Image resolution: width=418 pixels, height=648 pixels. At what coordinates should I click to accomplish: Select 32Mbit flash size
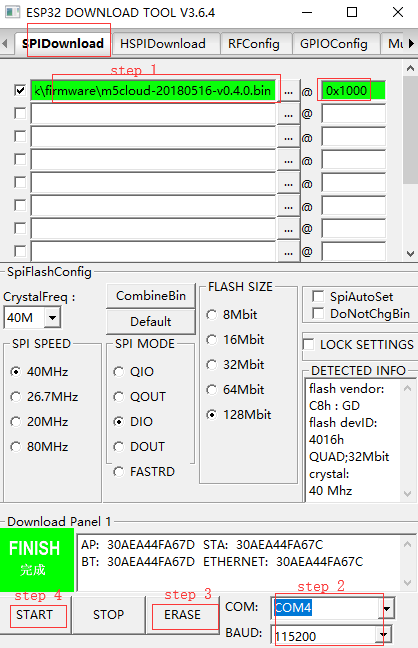[212, 364]
